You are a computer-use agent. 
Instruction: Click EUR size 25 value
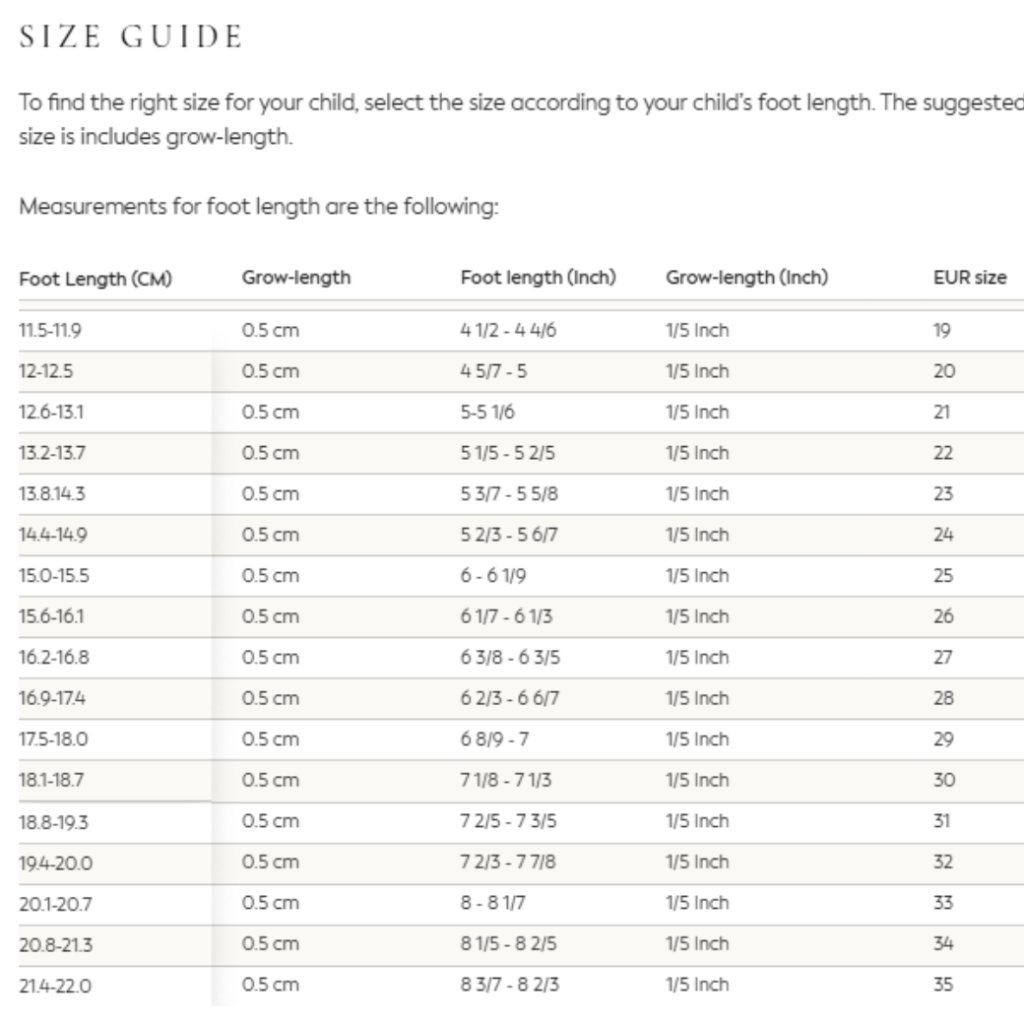pos(943,576)
